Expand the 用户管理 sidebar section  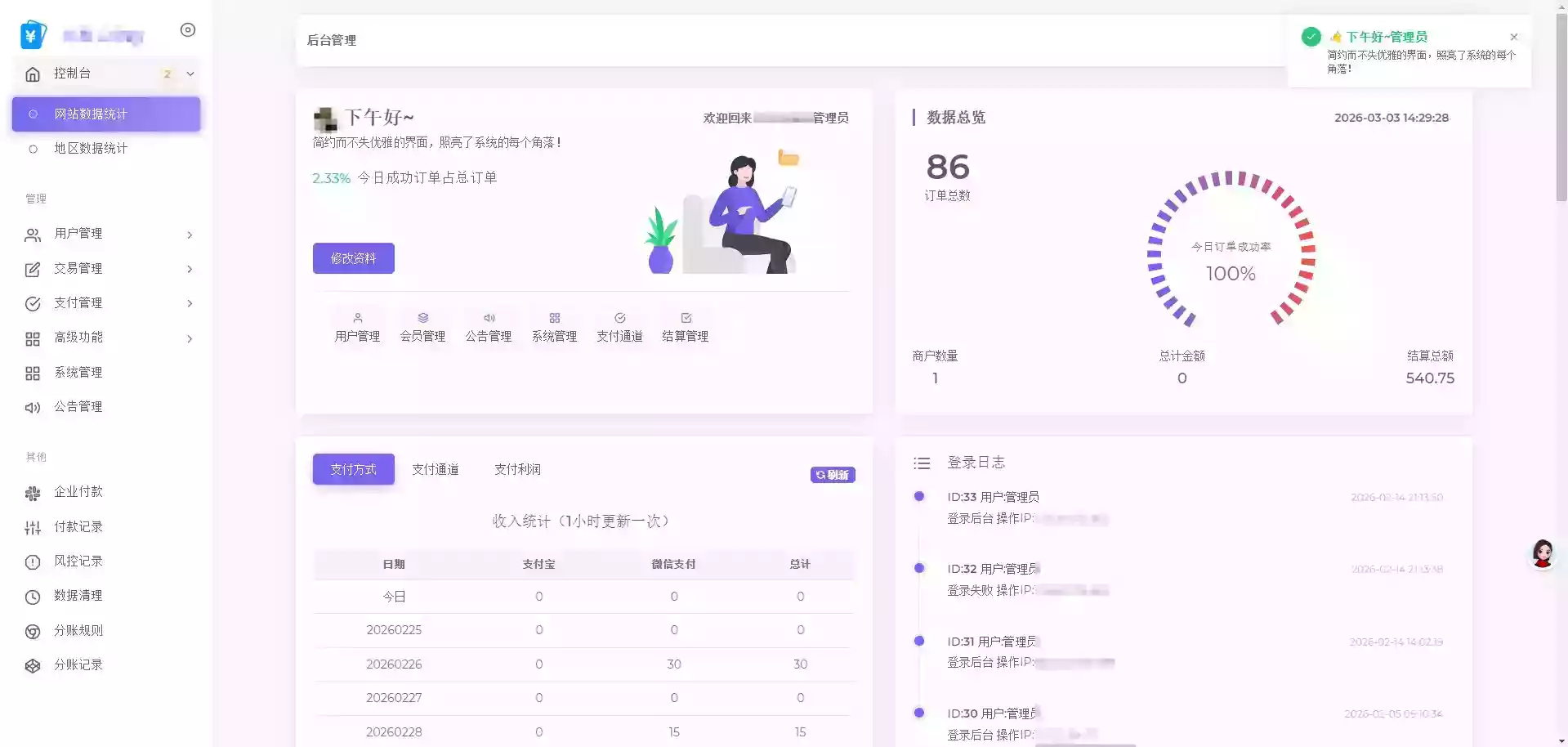[x=190, y=235]
